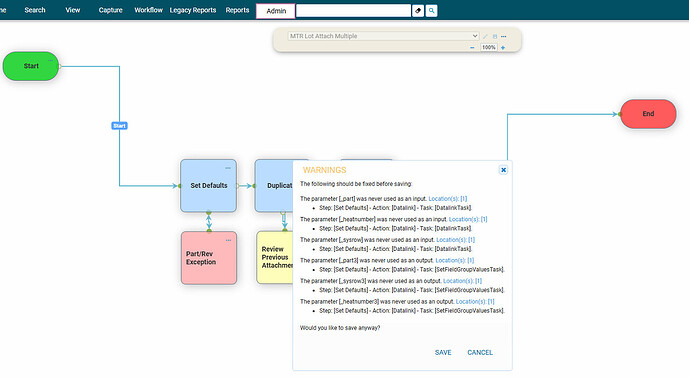The width and height of the screenshot is (689, 378).
Task: Select the Review Previous Attachment node
Action: click(275, 258)
